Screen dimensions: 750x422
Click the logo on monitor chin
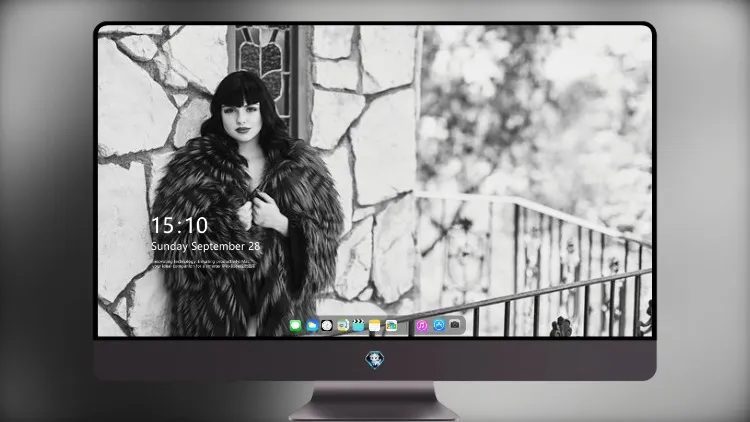tap(375, 360)
